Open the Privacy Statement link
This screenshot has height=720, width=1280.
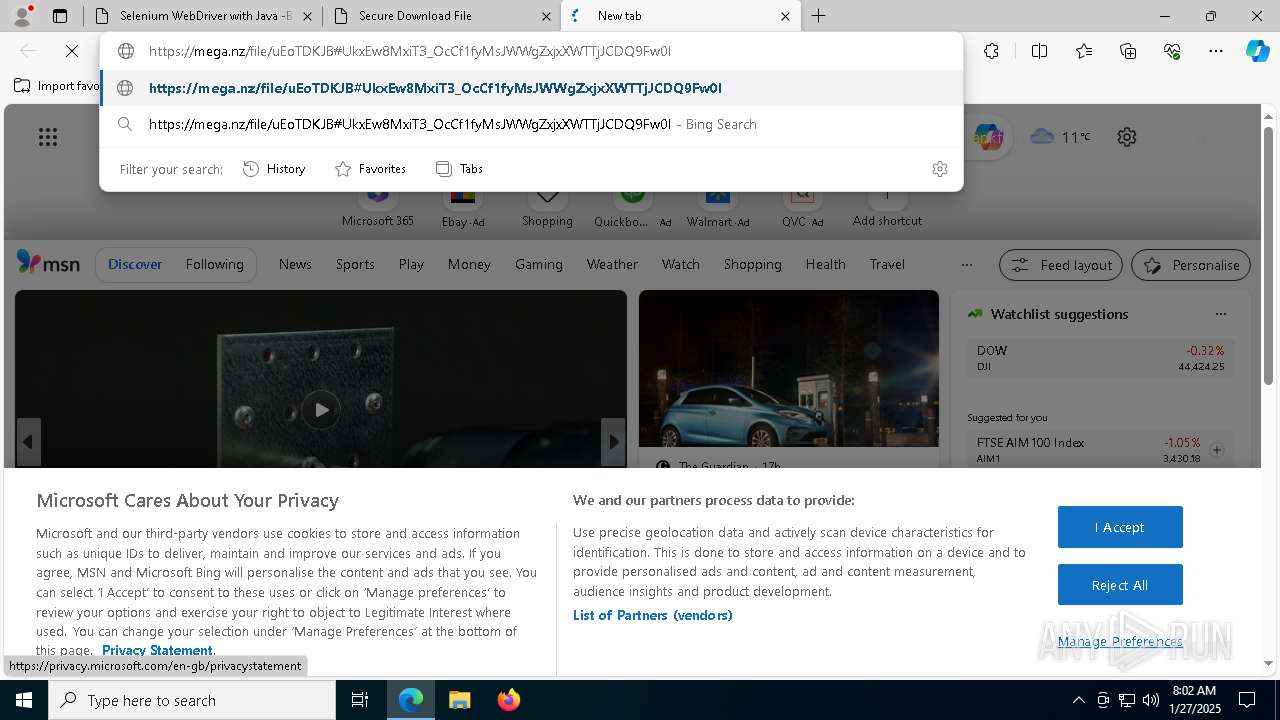click(157, 650)
